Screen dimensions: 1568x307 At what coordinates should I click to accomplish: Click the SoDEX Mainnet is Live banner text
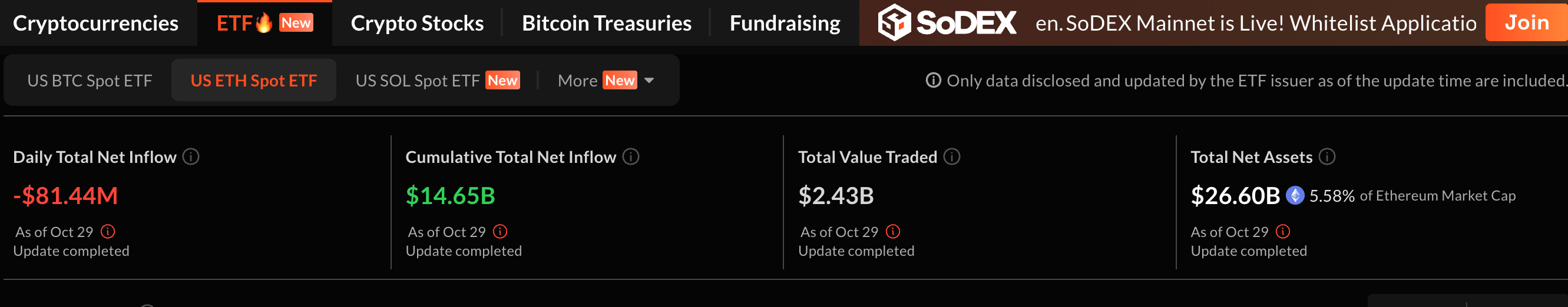coord(1255,23)
